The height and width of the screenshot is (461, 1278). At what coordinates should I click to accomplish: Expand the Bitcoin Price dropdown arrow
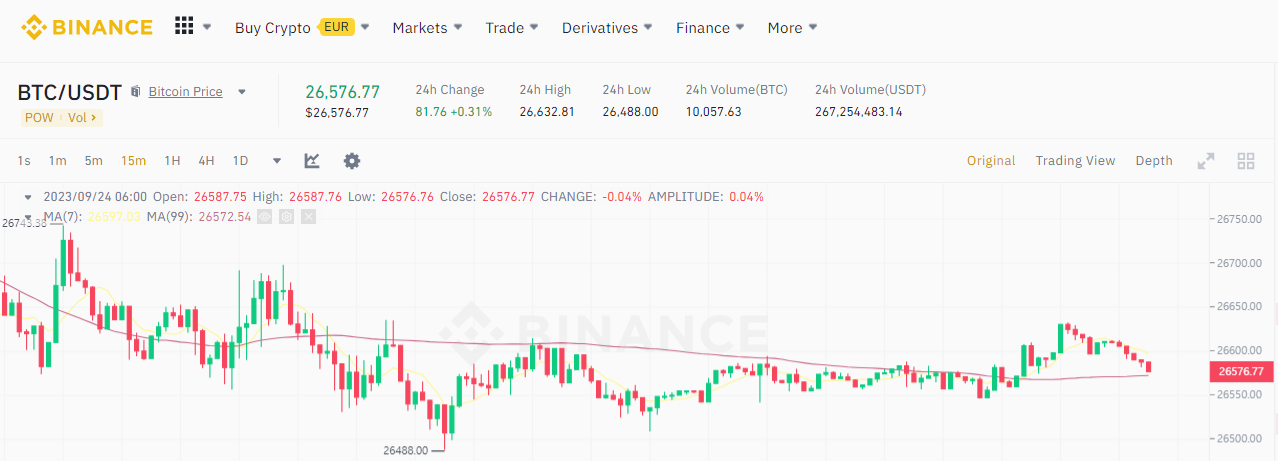click(x=242, y=92)
